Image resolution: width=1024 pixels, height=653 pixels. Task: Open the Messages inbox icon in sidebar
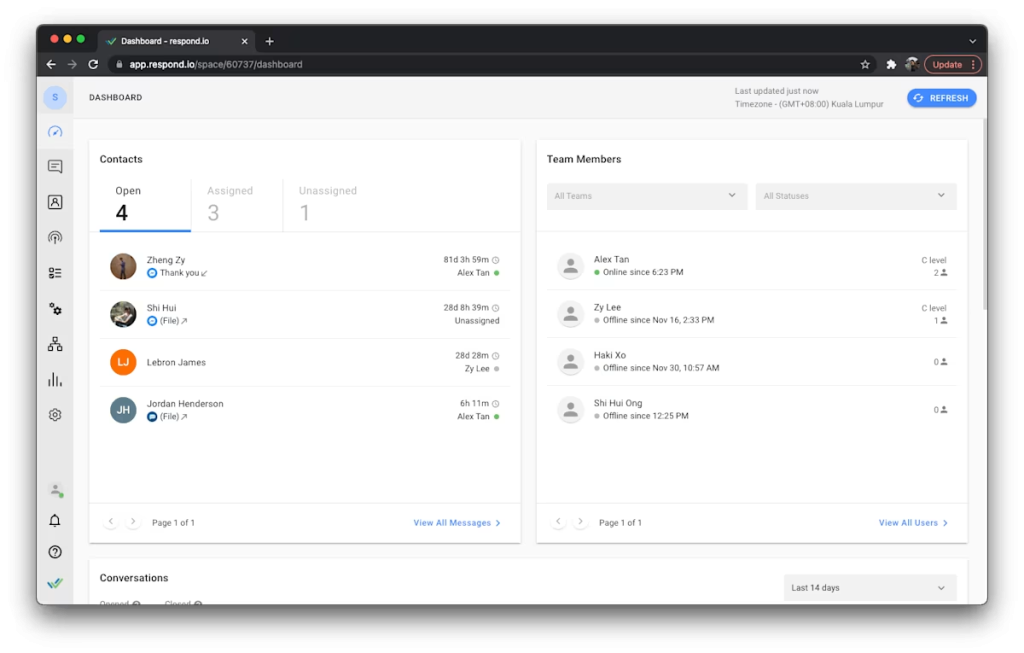coord(55,166)
